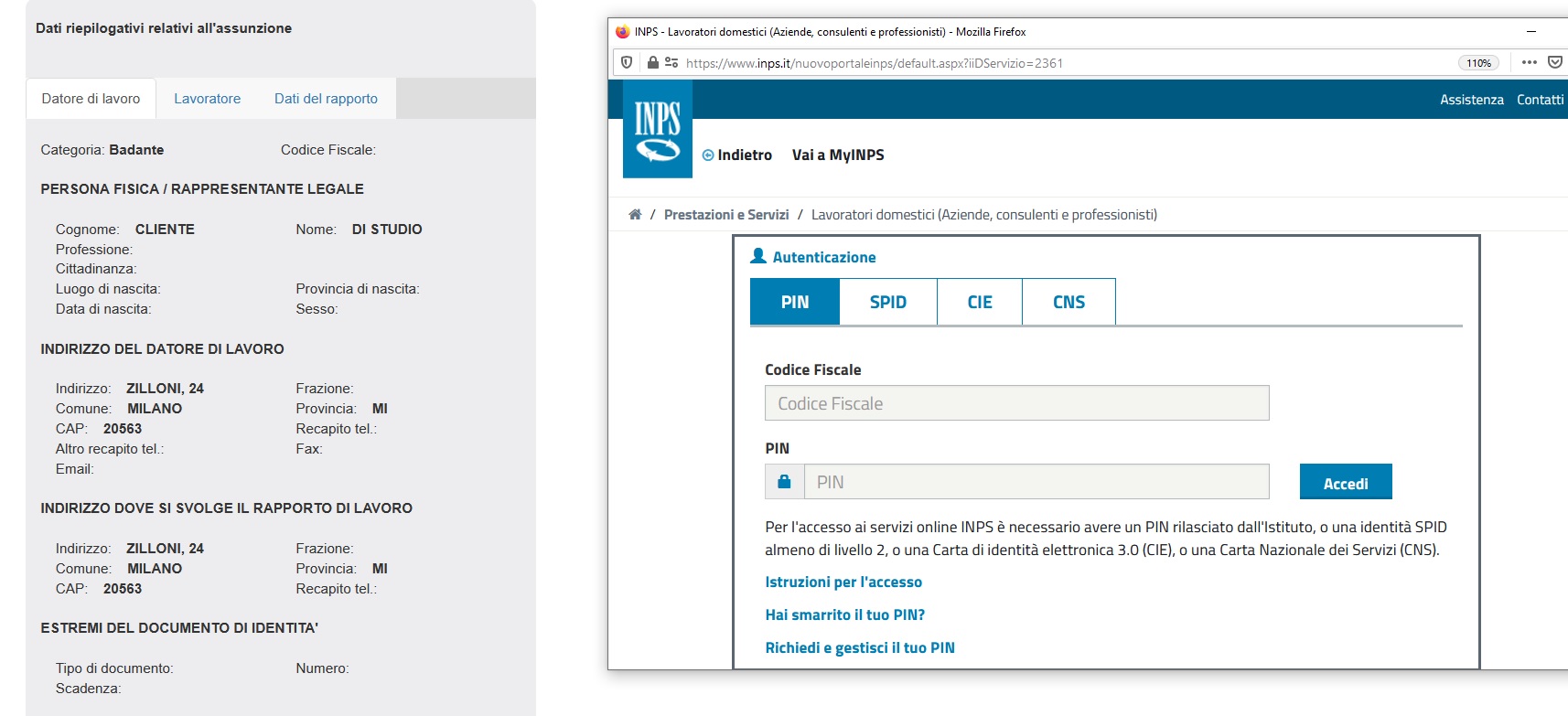The image size is (1568, 716).
Task: Click the 110% zoom level badge
Action: pos(1478,63)
